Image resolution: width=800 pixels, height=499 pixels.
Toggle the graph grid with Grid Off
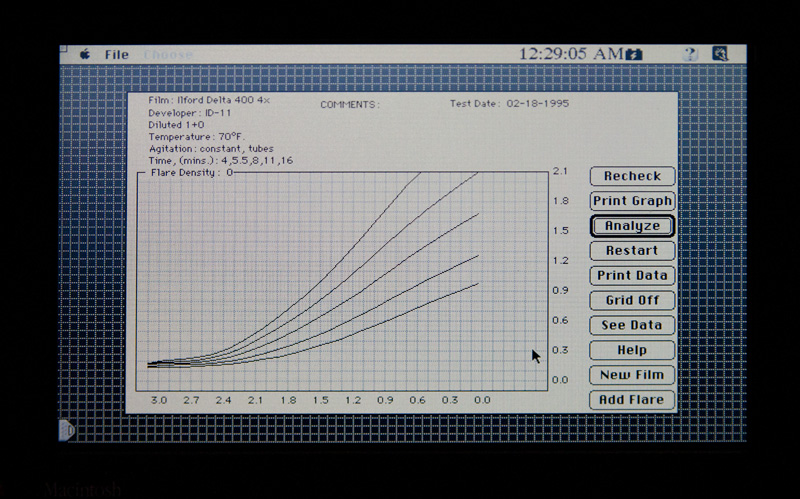(632, 300)
